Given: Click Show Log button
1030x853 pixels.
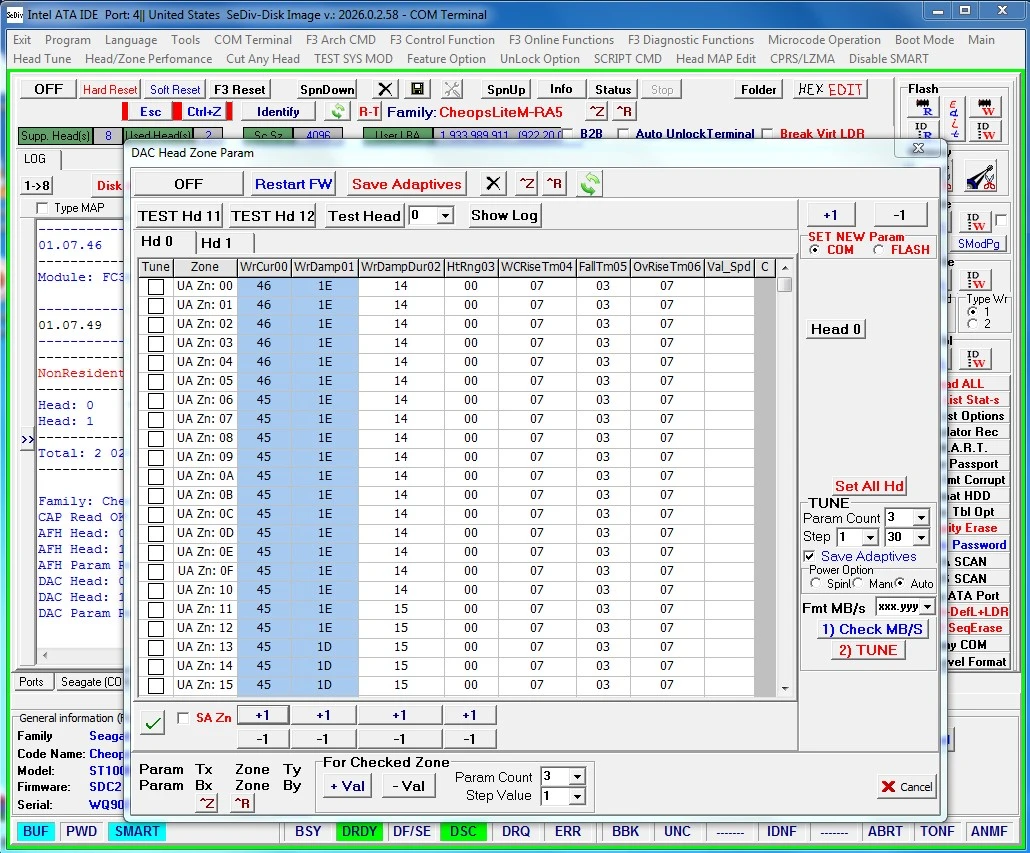Looking at the screenshot, I should click(504, 215).
